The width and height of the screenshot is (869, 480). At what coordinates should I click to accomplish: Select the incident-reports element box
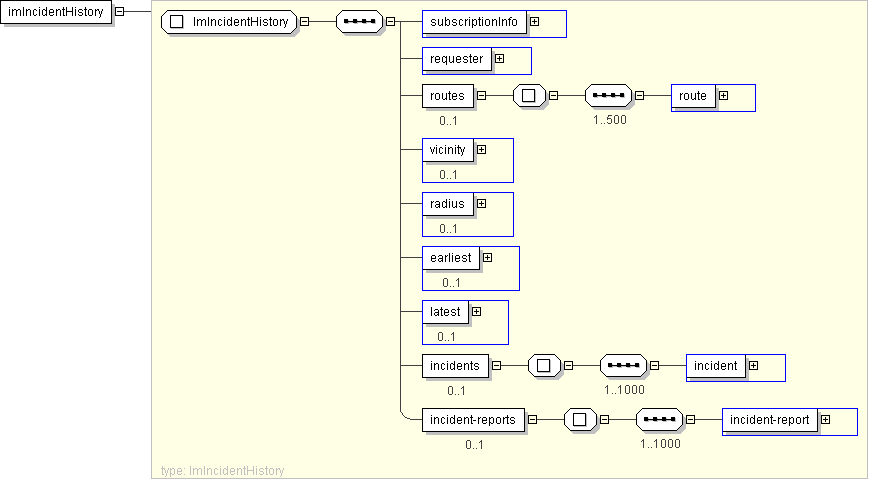point(473,420)
